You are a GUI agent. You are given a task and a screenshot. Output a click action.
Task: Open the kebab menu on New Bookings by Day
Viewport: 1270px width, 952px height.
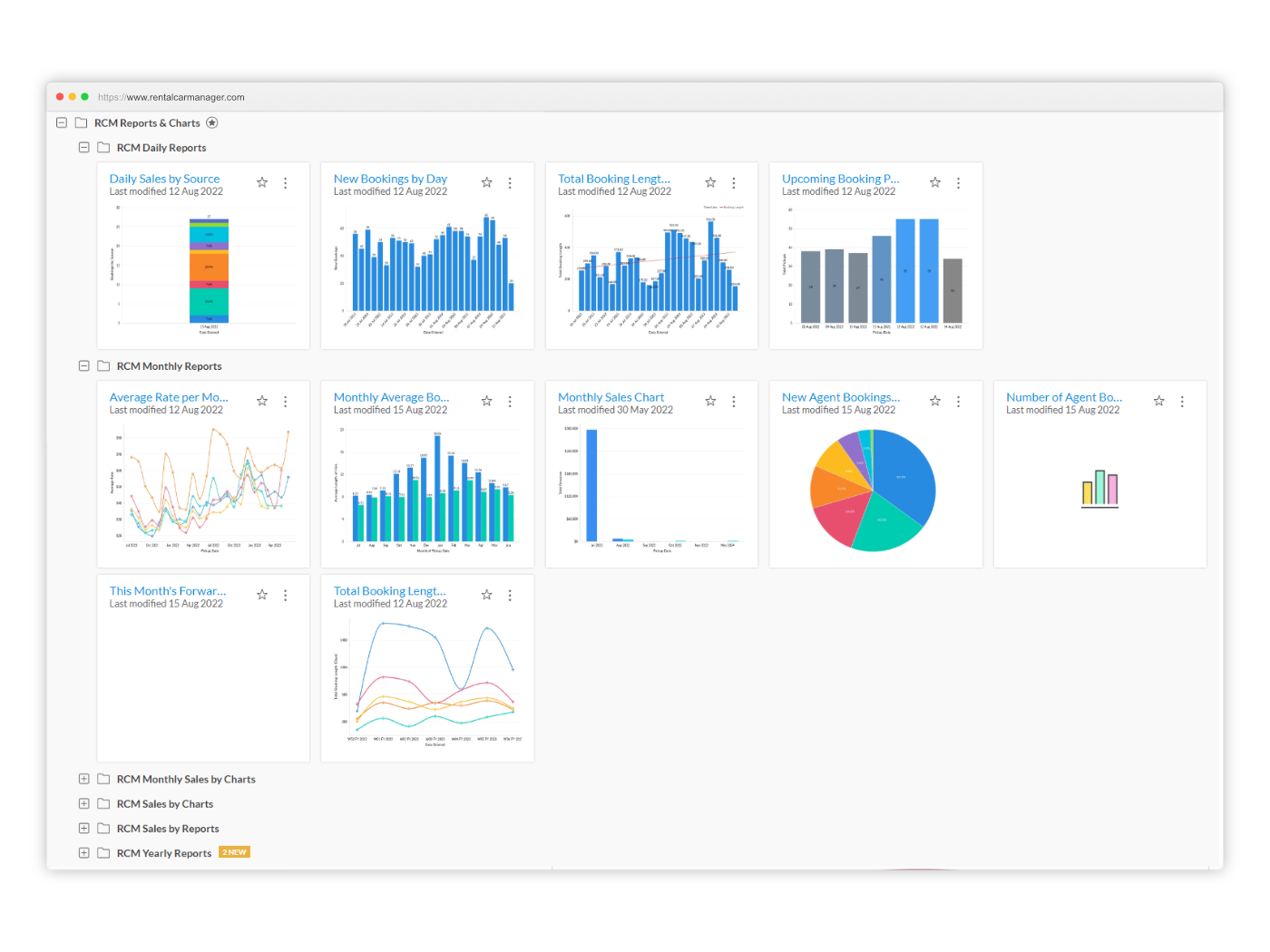tap(510, 182)
